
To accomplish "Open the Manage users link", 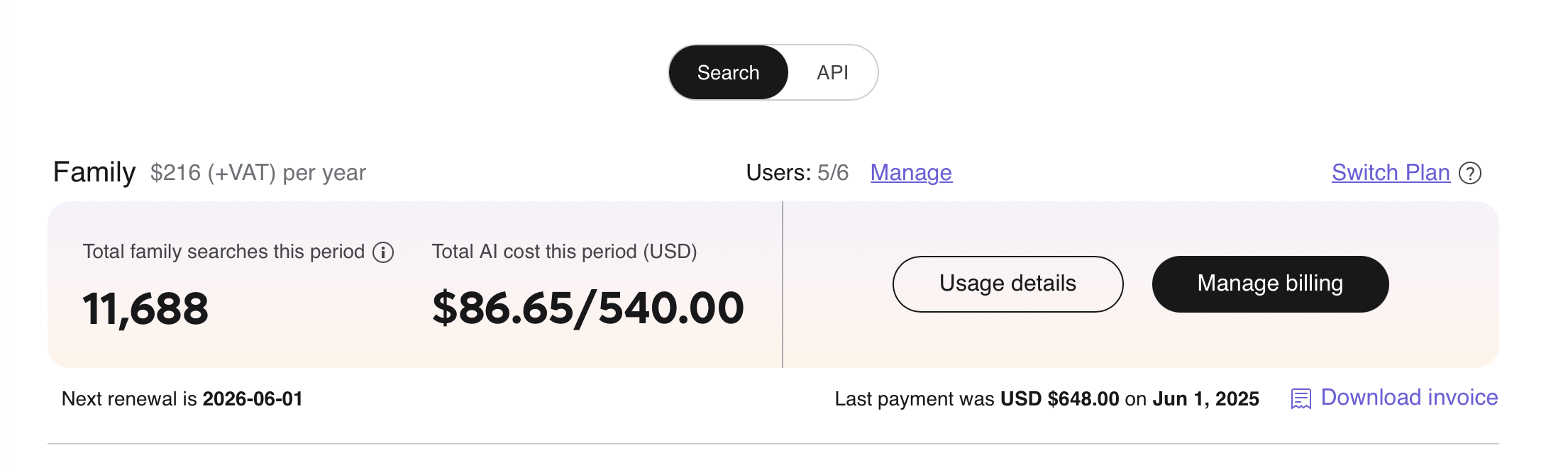I will point(911,172).
